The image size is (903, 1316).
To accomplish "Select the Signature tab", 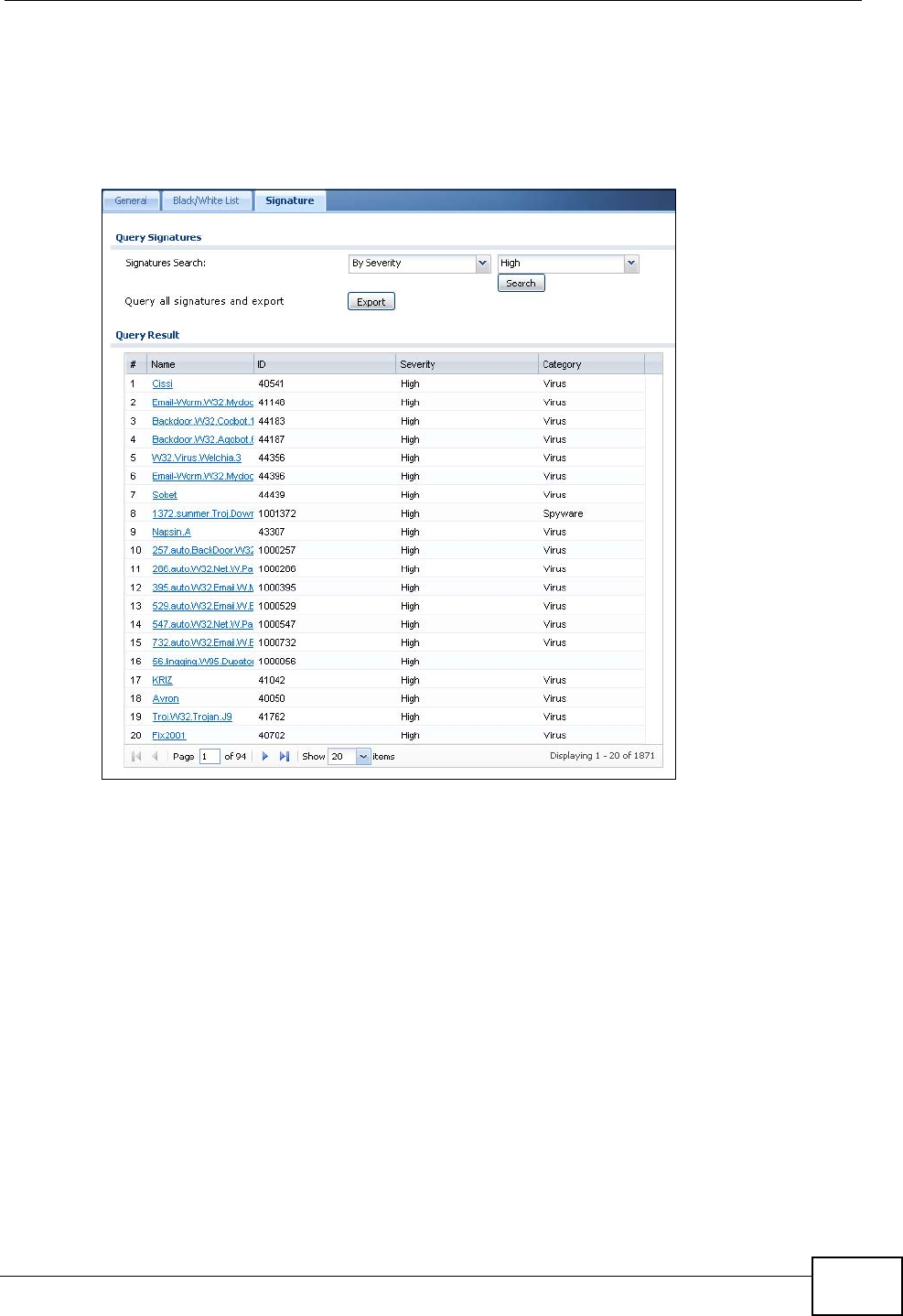I will point(290,200).
